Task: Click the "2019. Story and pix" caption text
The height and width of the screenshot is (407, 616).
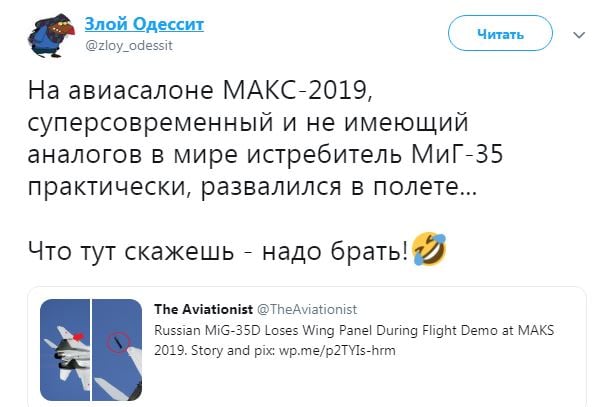Action: (215, 350)
